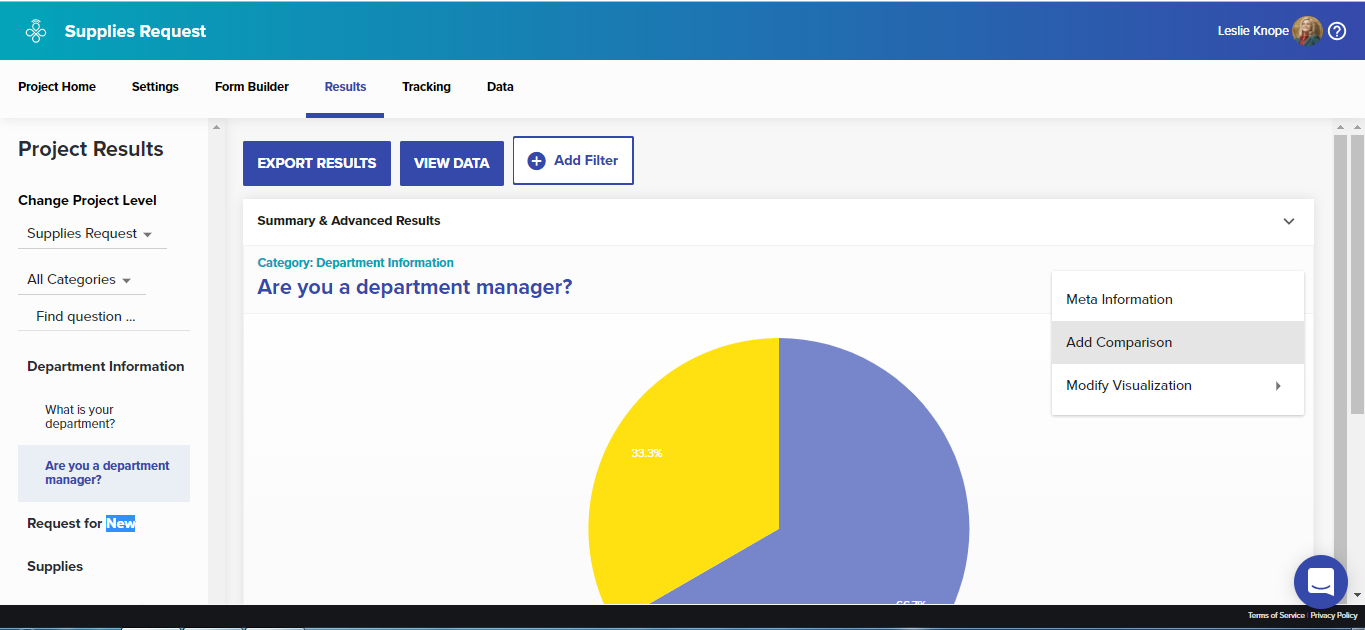Open the Privacy Policy link
Screen dimensions: 1365x630
[x=1334, y=616]
